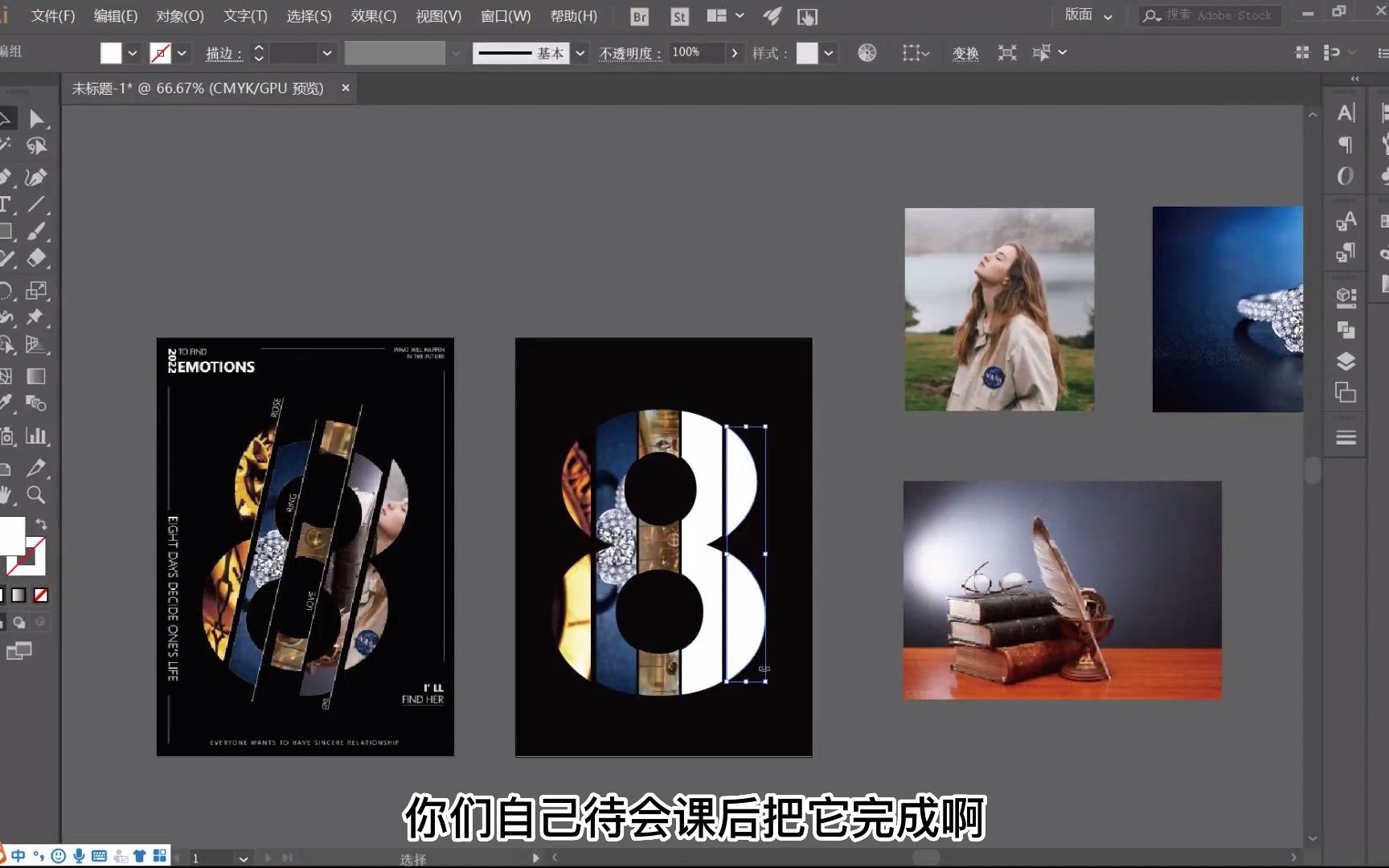Select the Pen tool
The image size is (1389, 868).
pyautogui.click(x=36, y=177)
